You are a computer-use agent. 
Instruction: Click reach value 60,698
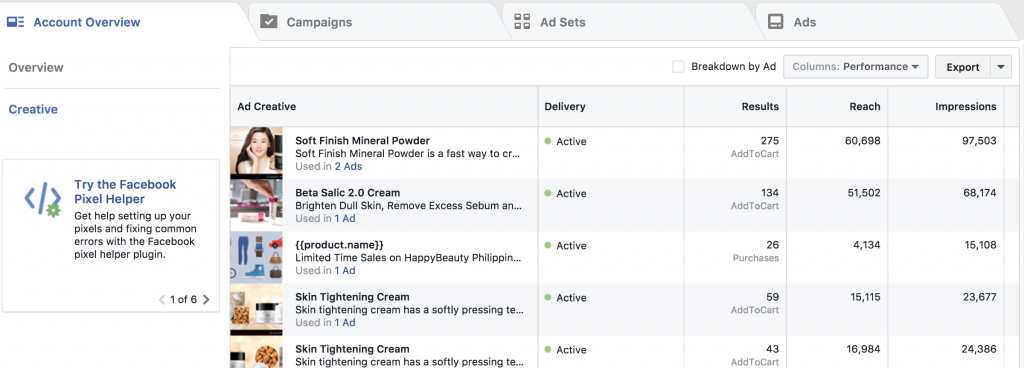(863, 141)
